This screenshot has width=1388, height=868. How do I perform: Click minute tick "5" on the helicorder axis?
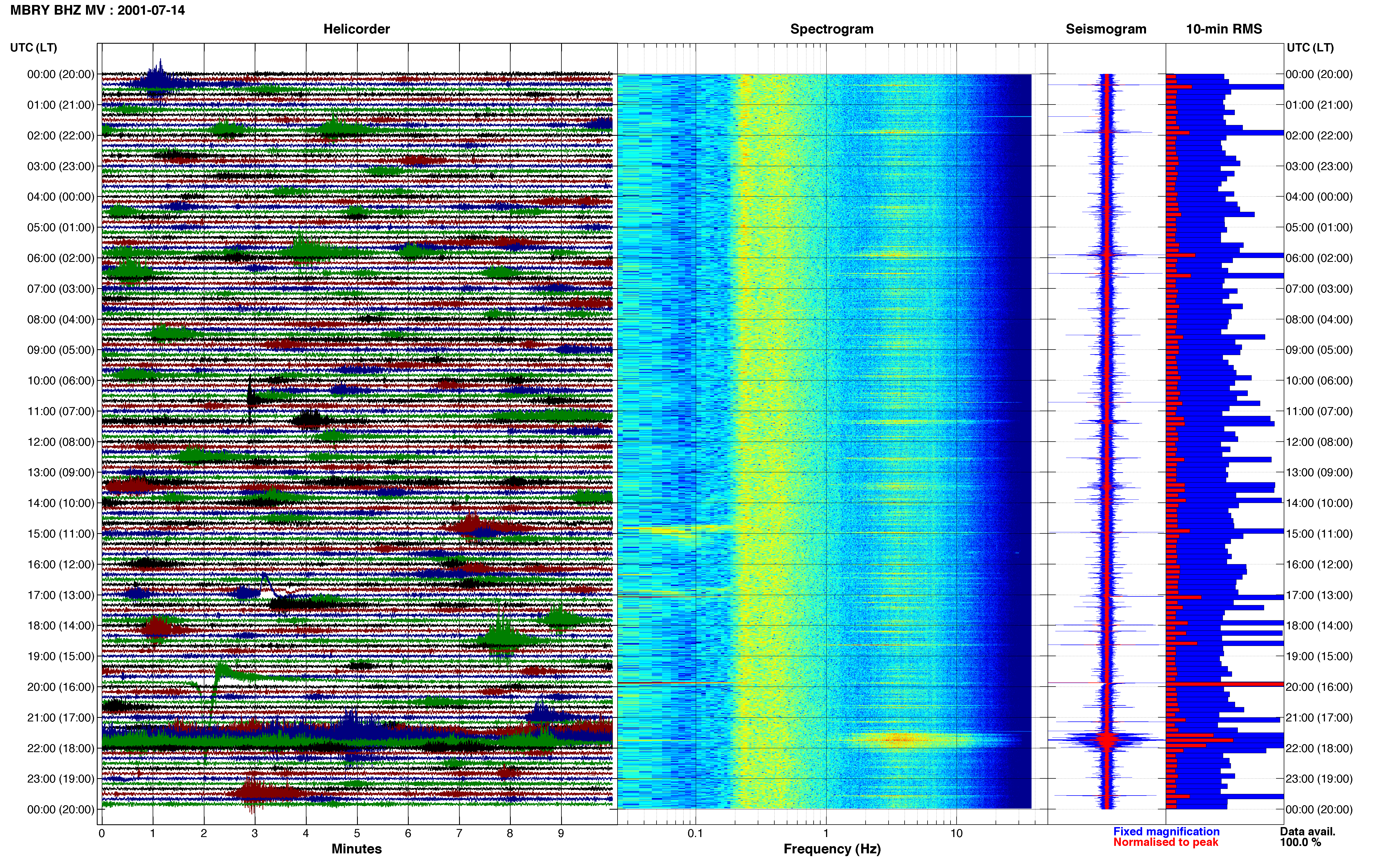(x=356, y=833)
